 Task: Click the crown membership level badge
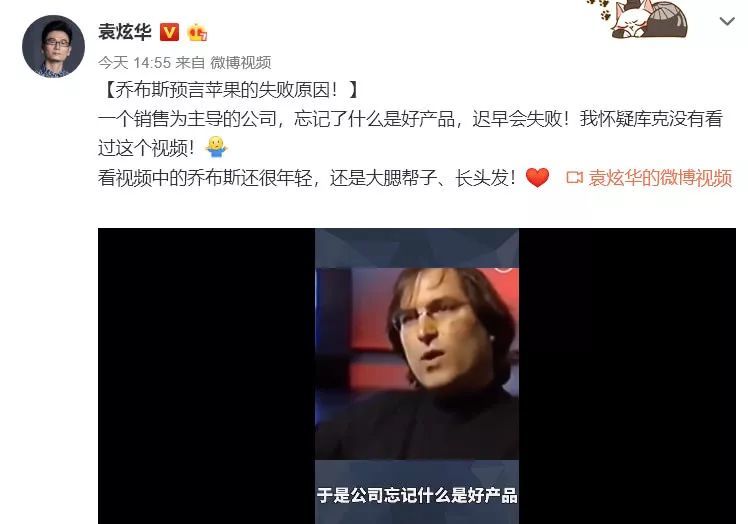197,32
